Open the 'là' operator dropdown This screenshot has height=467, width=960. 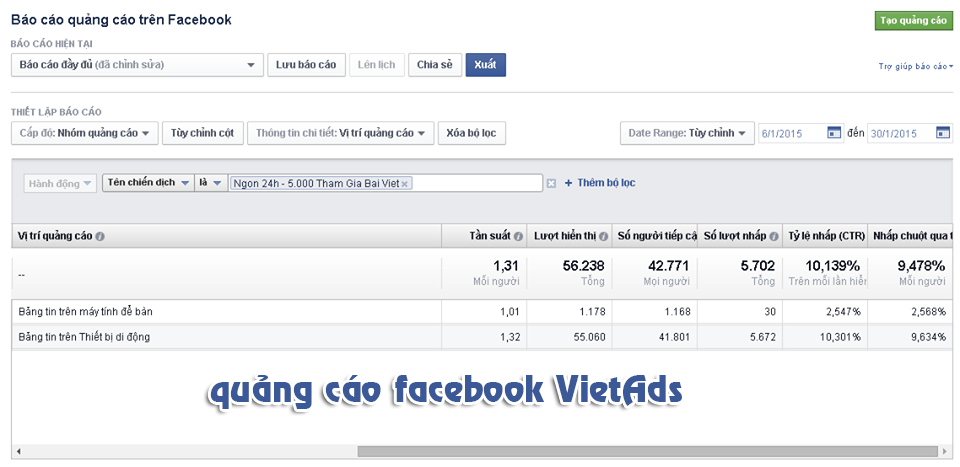tap(211, 183)
